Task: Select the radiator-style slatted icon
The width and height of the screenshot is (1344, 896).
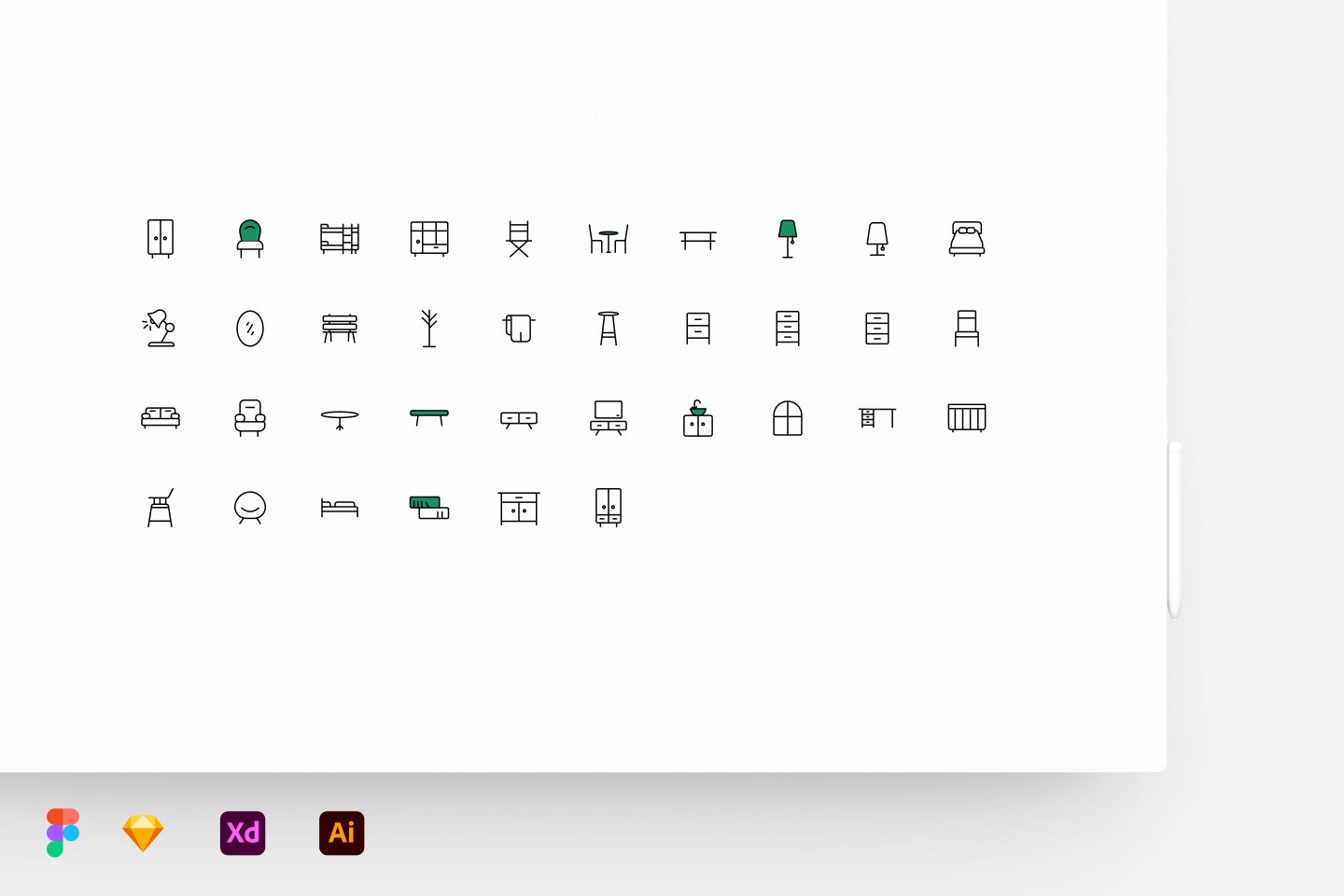Action: [967, 417]
